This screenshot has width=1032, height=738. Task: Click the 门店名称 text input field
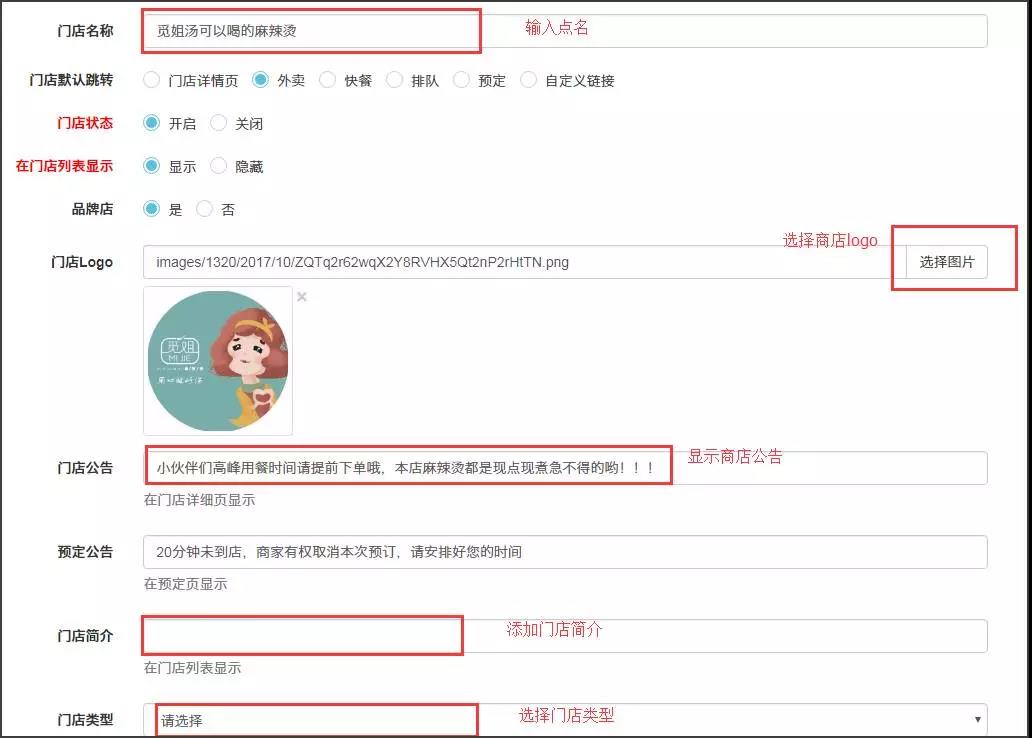click(565, 31)
